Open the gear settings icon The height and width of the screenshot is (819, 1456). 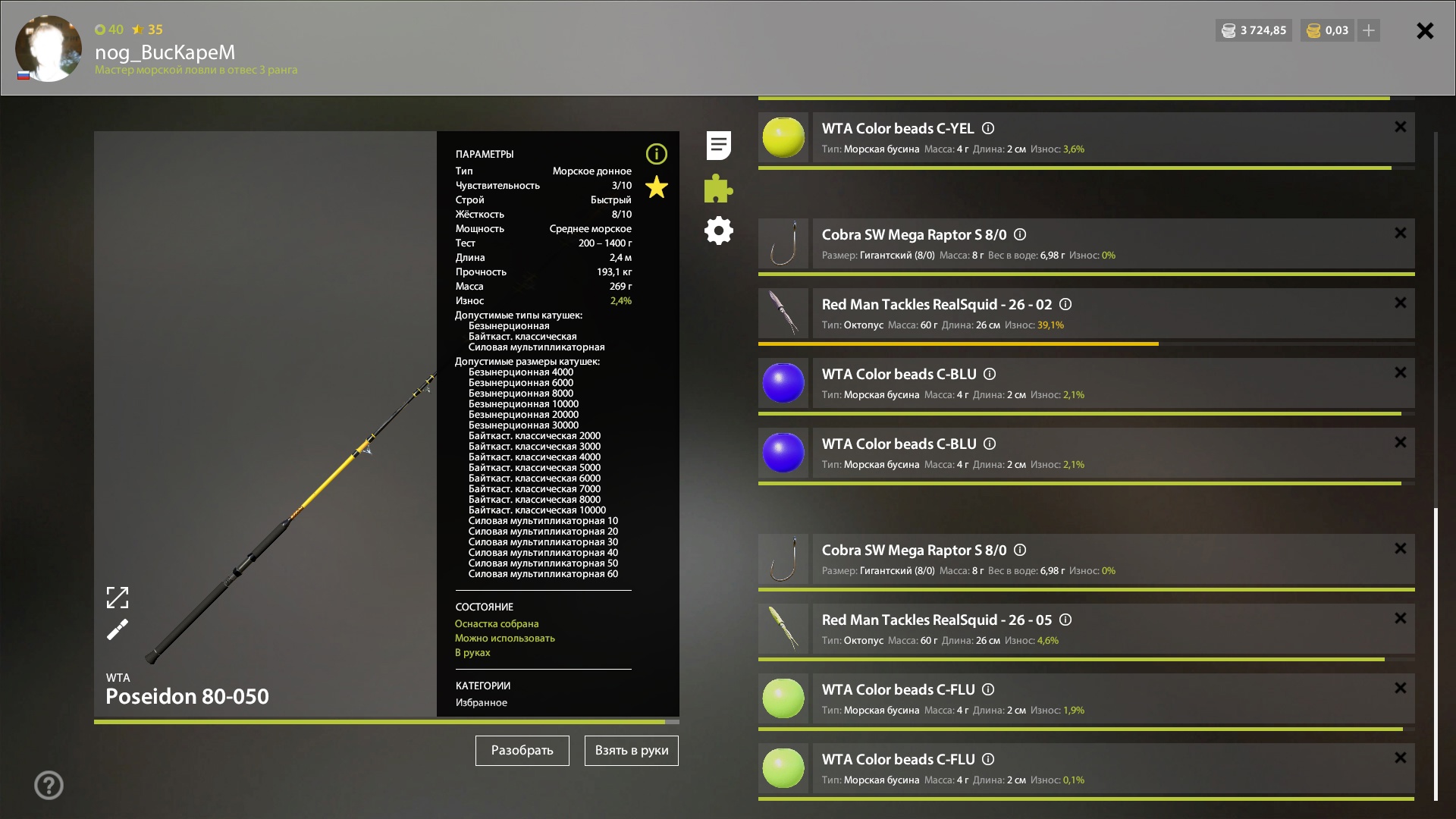pos(718,231)
